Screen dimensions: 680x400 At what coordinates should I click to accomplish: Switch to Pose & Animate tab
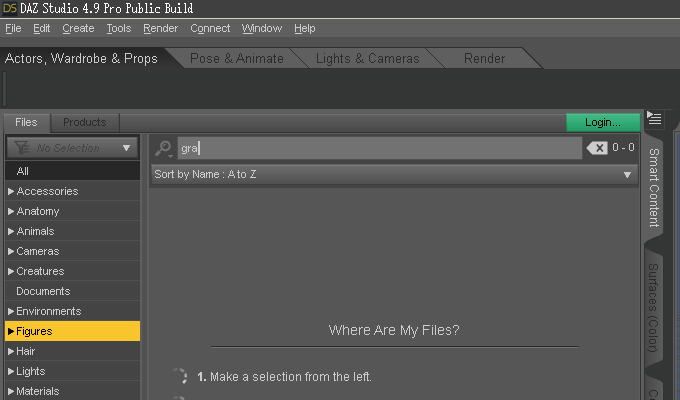click(237, 59)
